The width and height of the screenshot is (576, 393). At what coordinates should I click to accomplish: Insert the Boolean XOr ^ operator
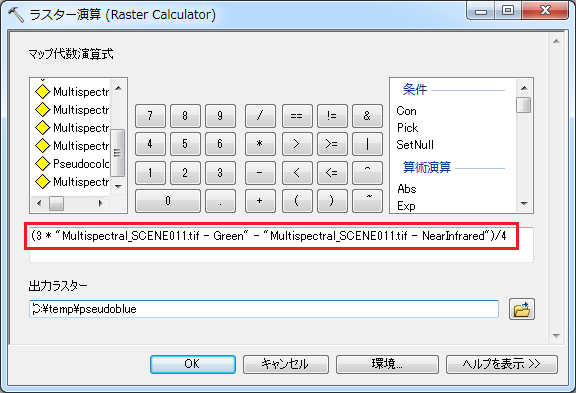[x=367, y=172]
